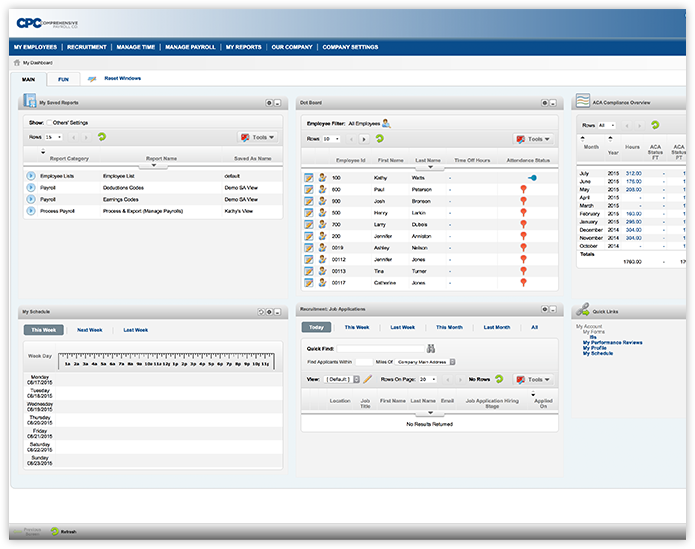Click the blue attendance pin for Kathy
695x549 pixels.
(x=532, y=178)
